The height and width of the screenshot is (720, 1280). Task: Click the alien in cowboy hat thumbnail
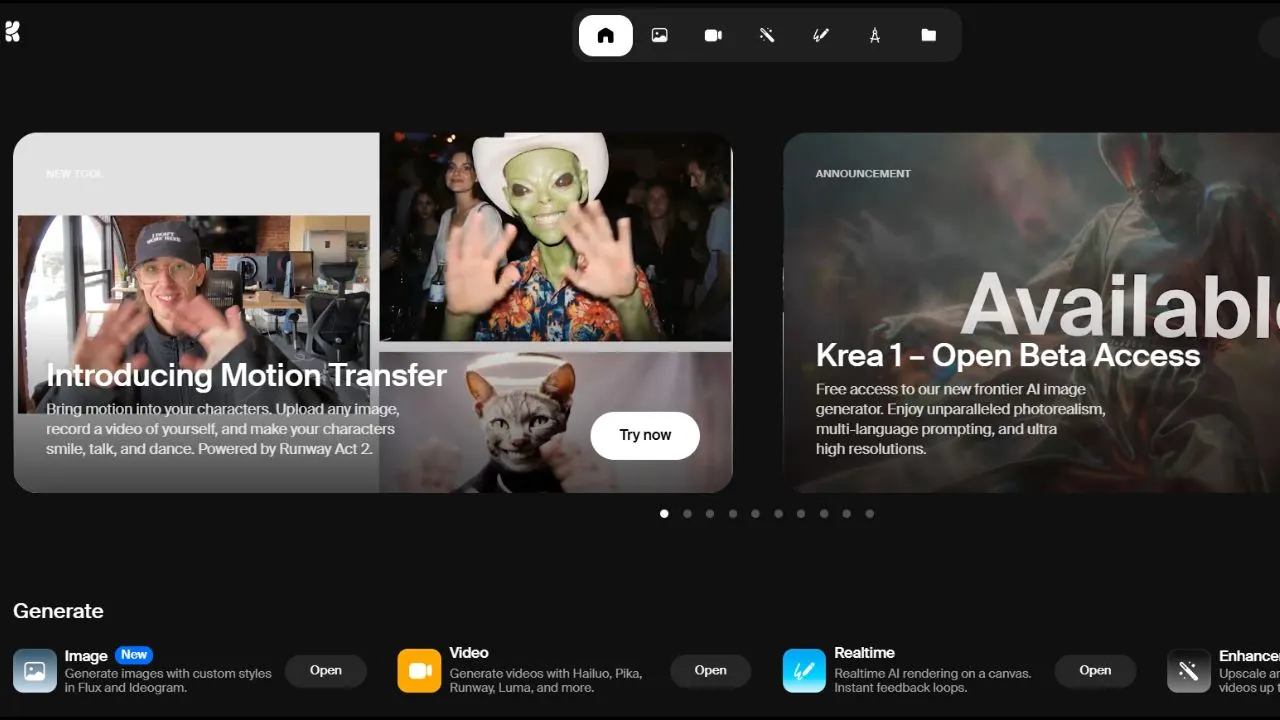pyautogui.click(x=556, y=237)
